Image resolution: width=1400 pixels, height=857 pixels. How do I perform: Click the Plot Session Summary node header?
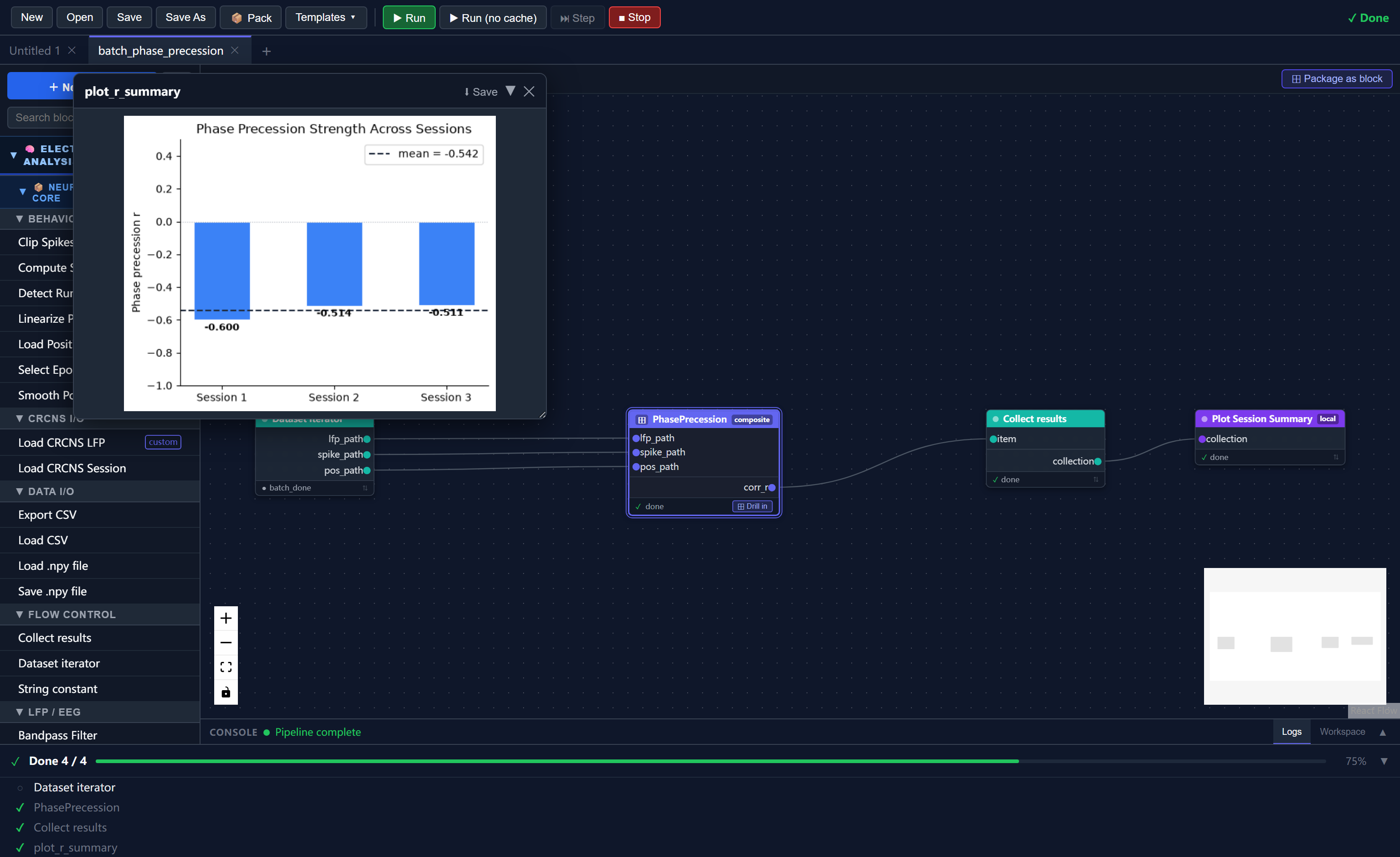1269,419
